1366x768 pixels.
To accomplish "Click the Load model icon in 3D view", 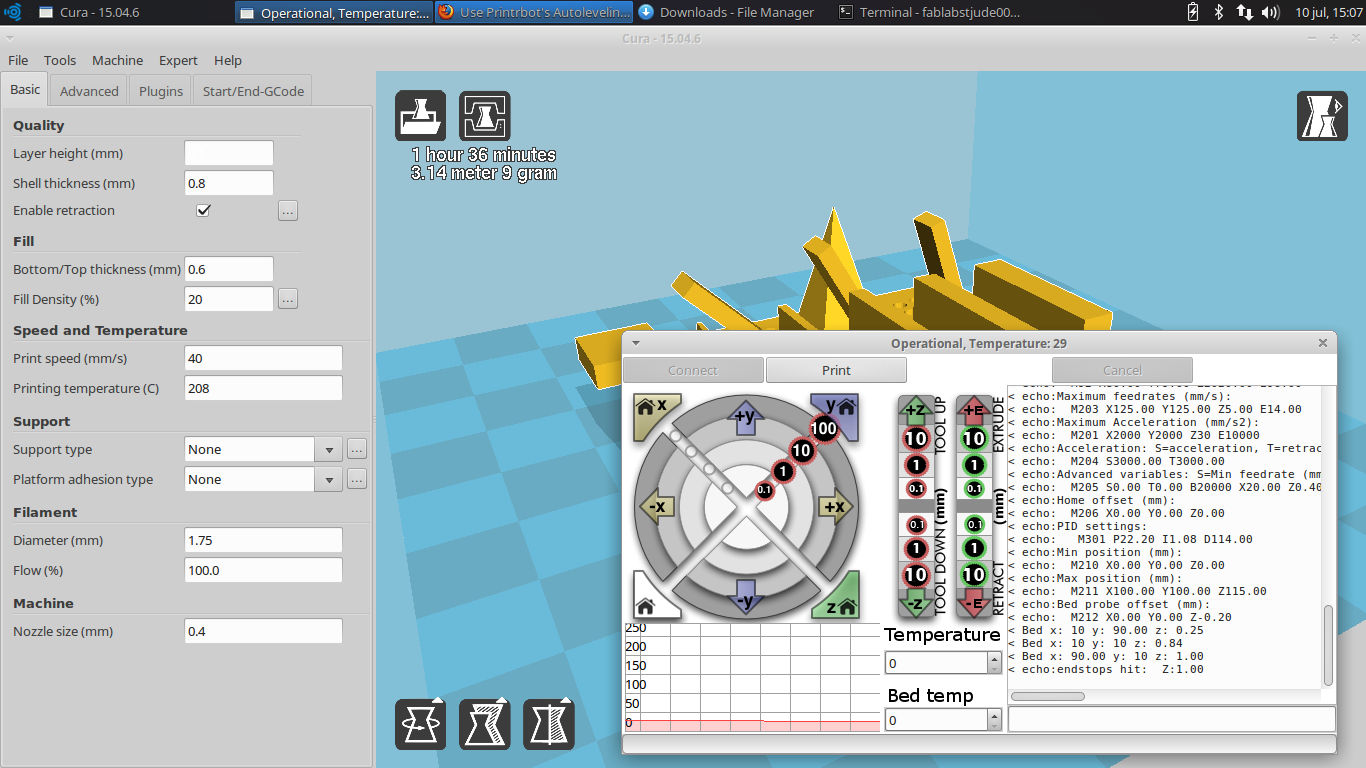I will click(x=420, y=116).
